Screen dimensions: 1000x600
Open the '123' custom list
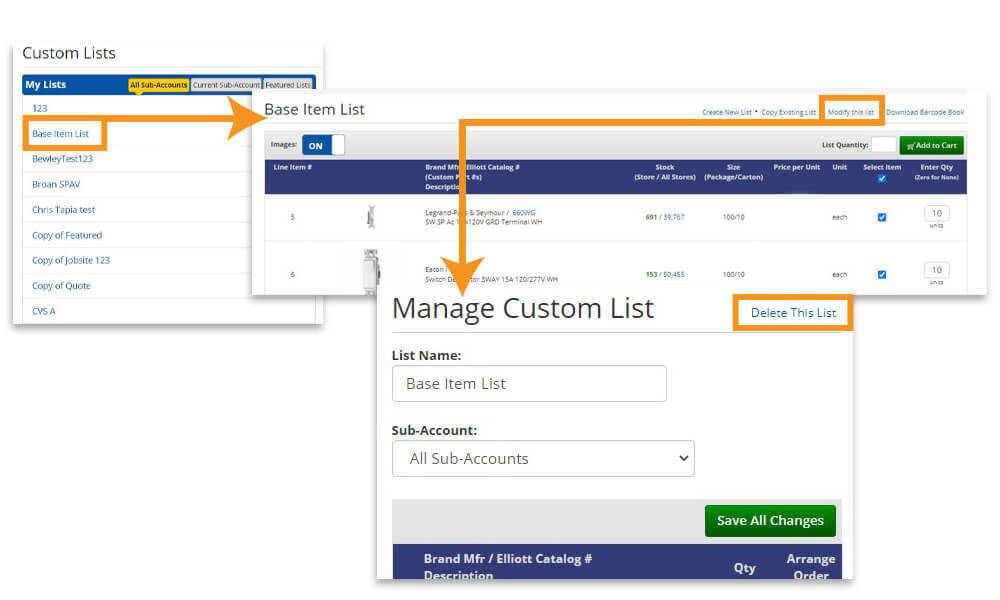tap(40, 108)
